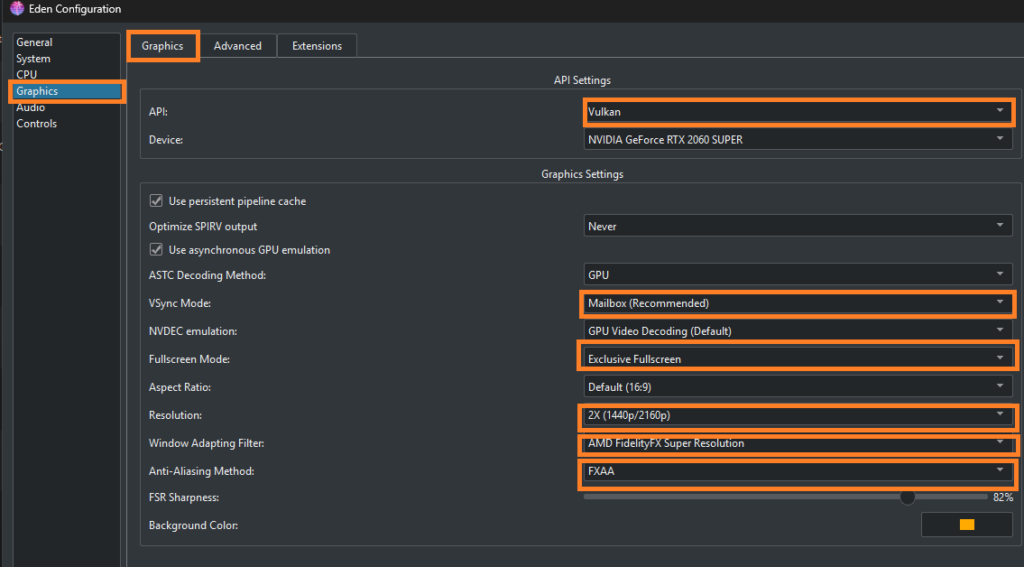
Task: Open the Optimize SPIRV output dropdown
Action: pyautogui.click(x=797, y=226)
